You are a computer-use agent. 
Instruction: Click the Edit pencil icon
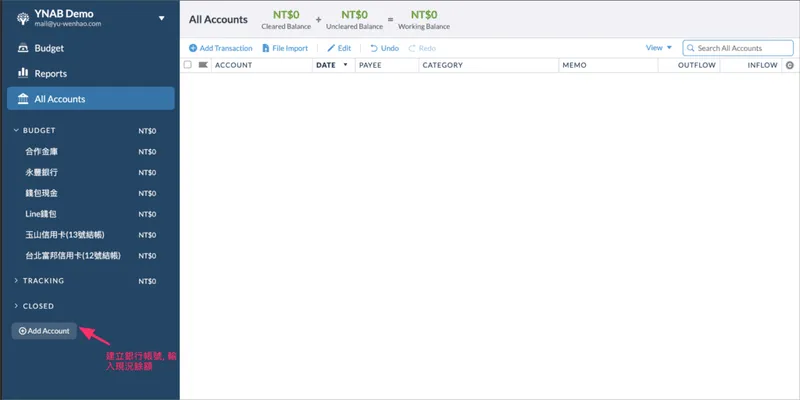(x=331, y=48)
